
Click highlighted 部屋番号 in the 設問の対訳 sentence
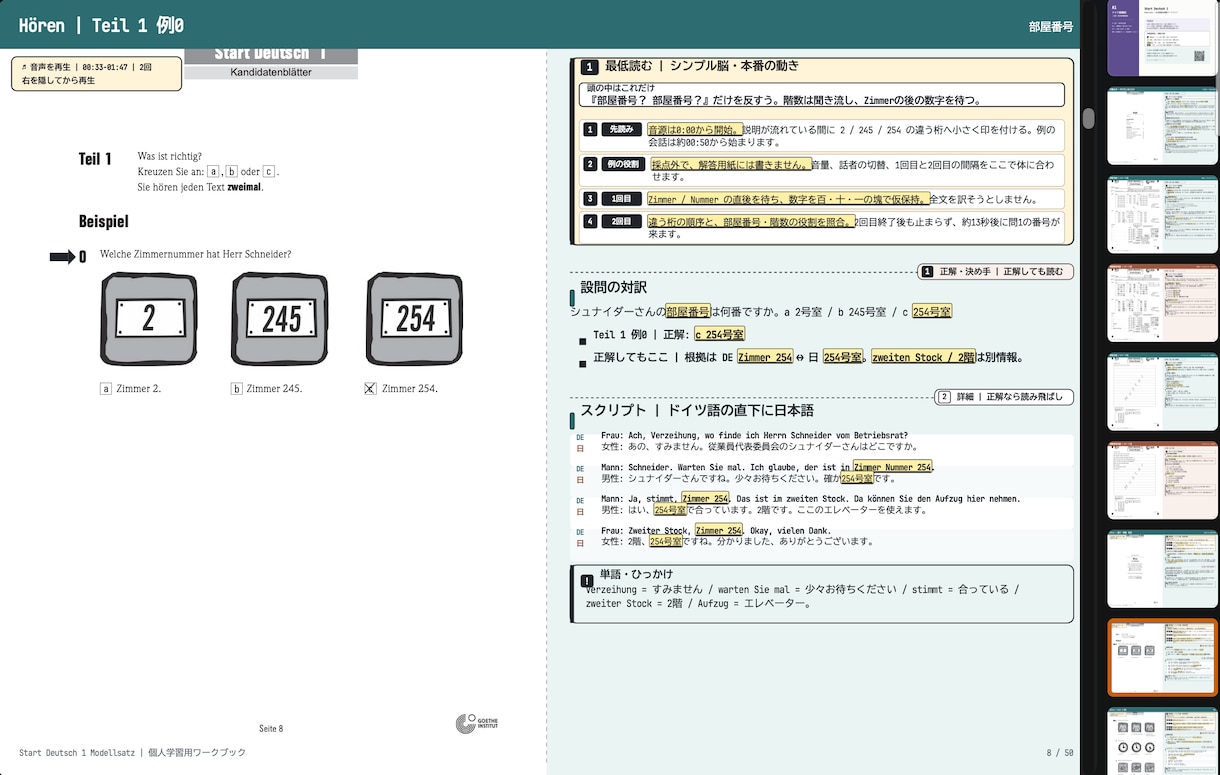688,312
